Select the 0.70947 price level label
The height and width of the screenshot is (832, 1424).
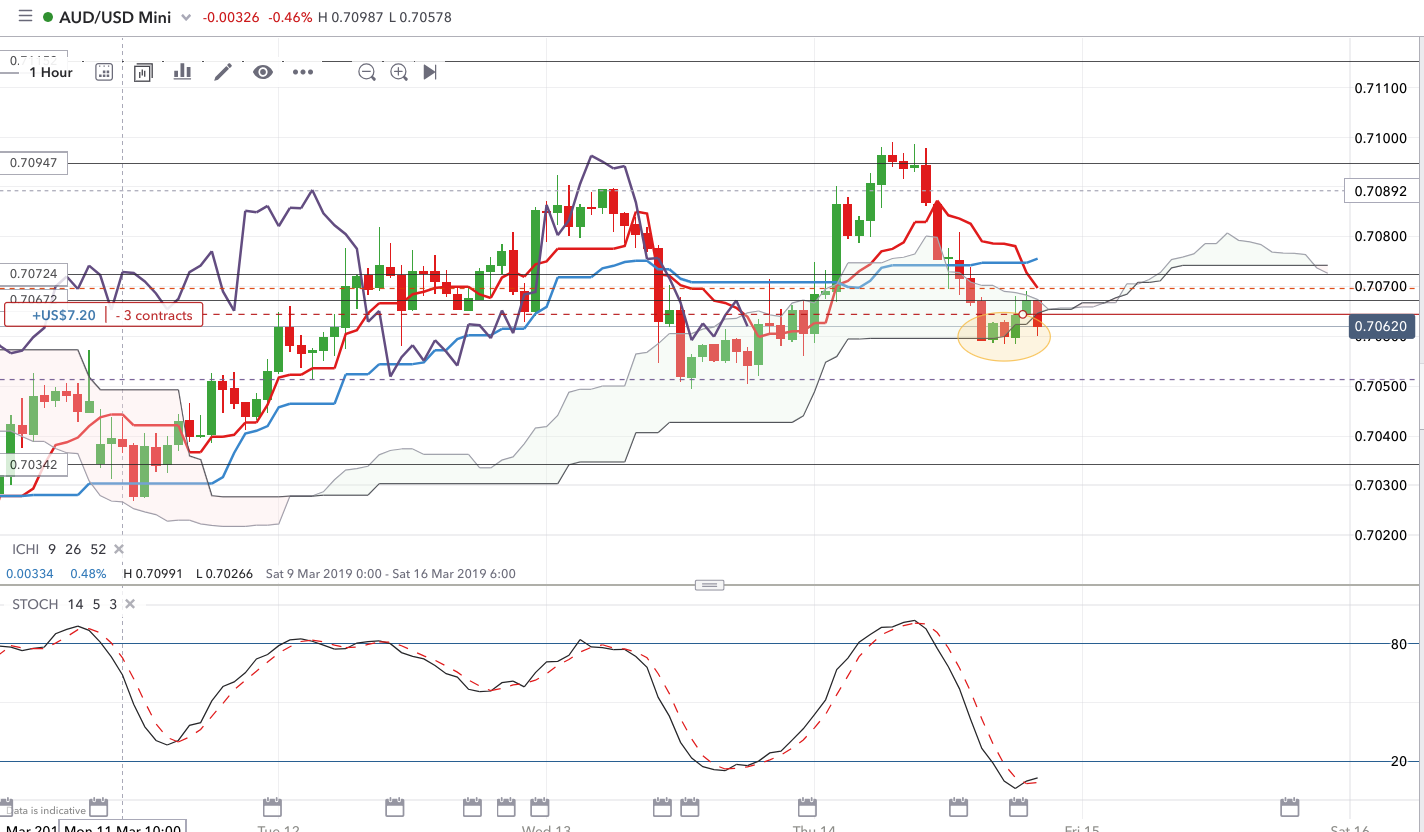pyautogui.click(x=34, y=162)
